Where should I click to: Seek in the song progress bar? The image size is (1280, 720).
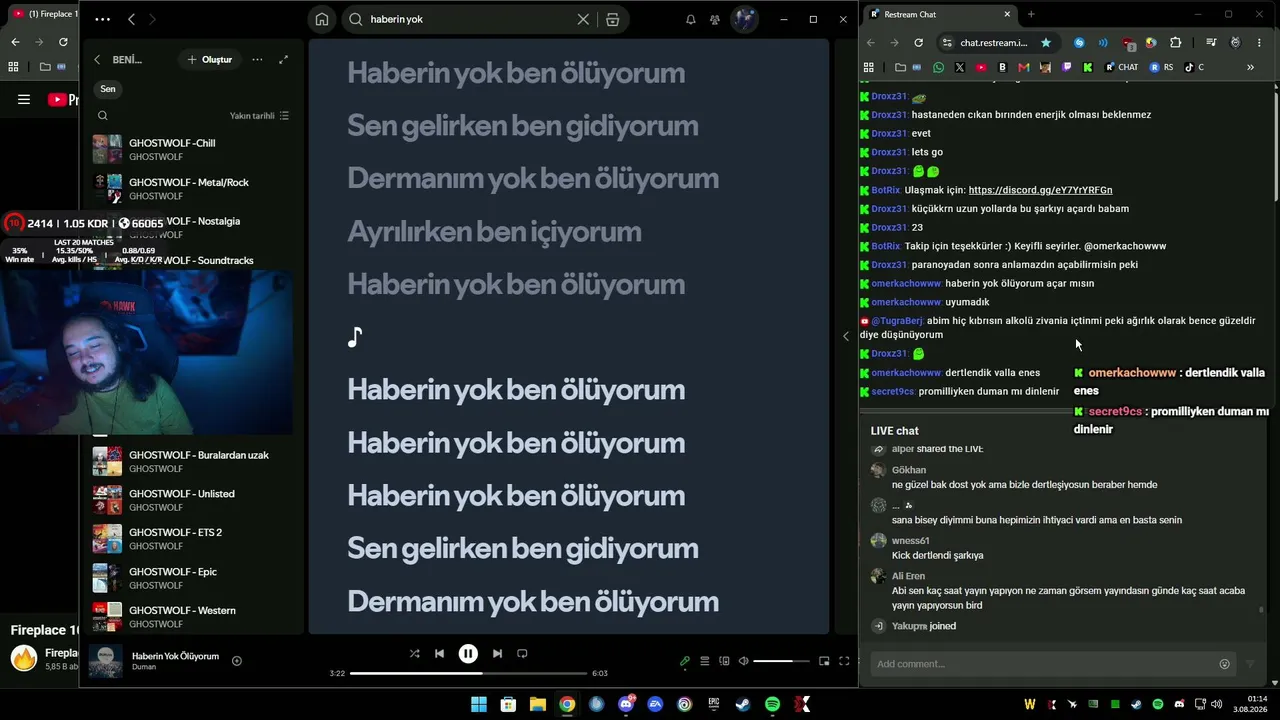tap(469, 673)
